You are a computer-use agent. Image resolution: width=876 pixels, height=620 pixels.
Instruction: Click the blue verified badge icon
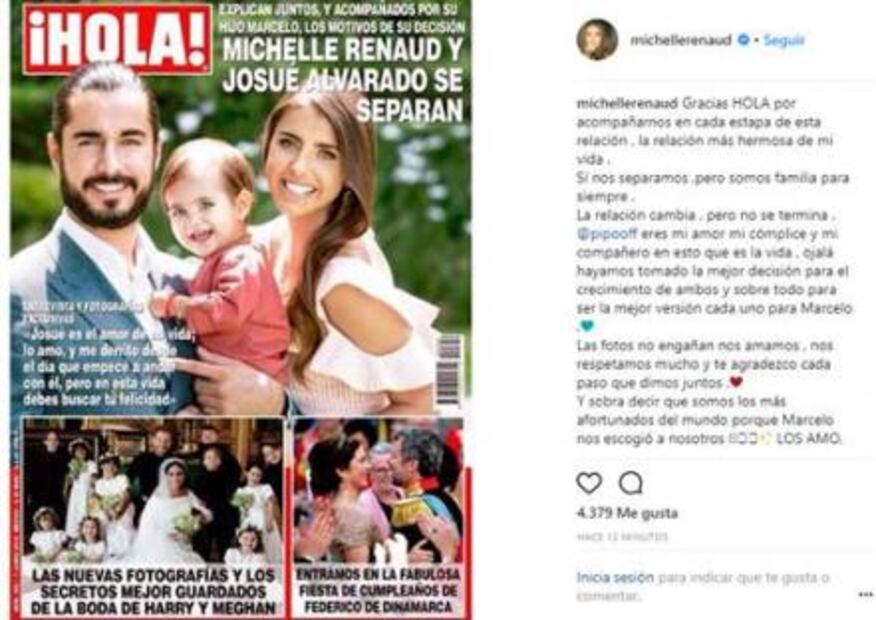tap(744, 40)
